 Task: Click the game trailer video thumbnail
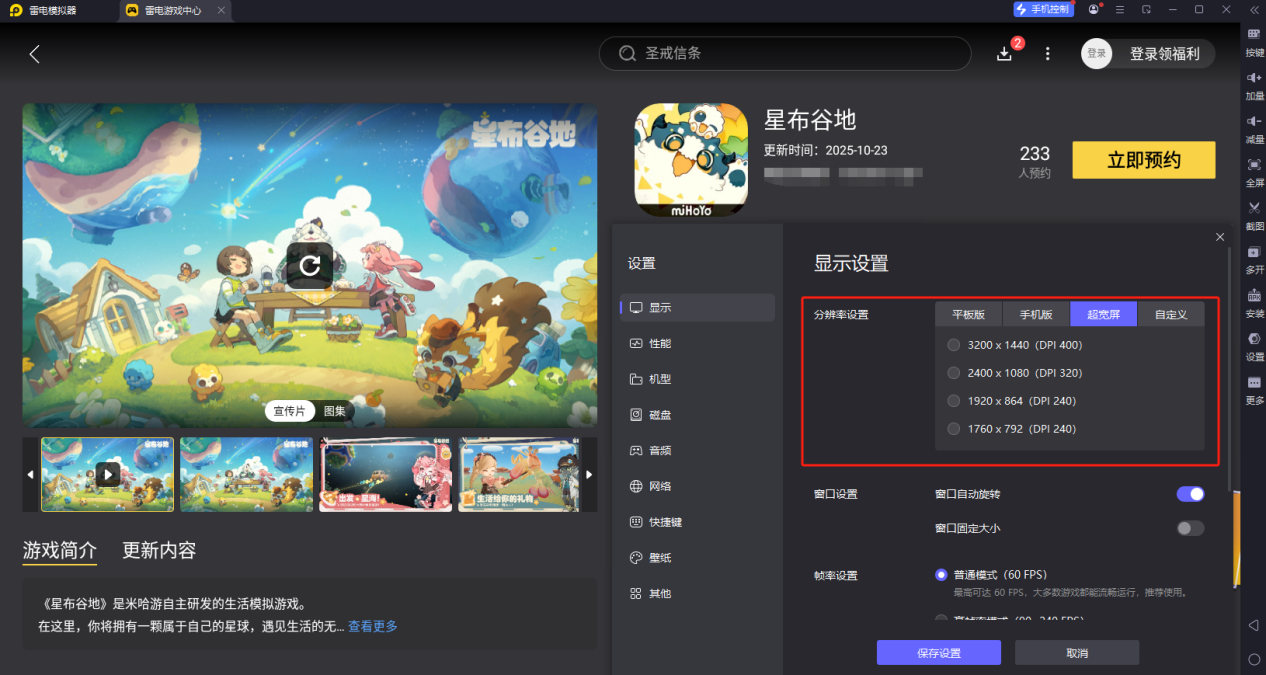(107, 475)
